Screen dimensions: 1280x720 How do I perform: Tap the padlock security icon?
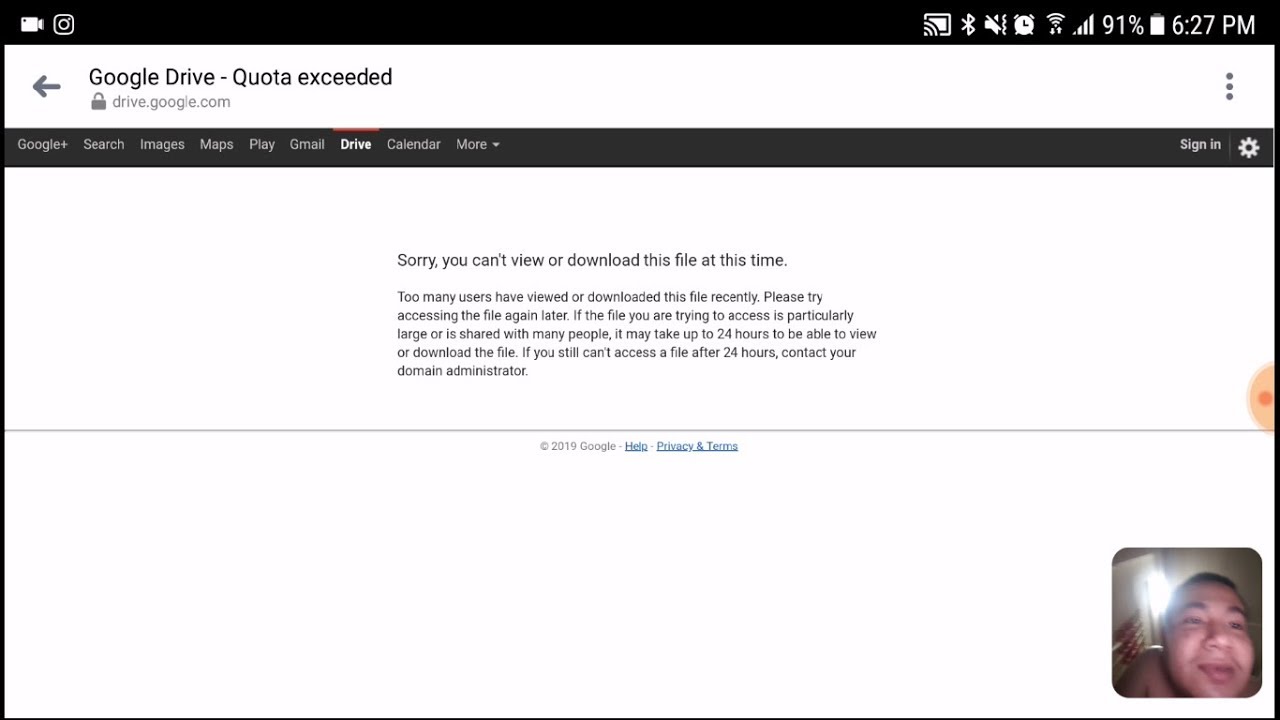pyautogui.click(x=98, y=102)
